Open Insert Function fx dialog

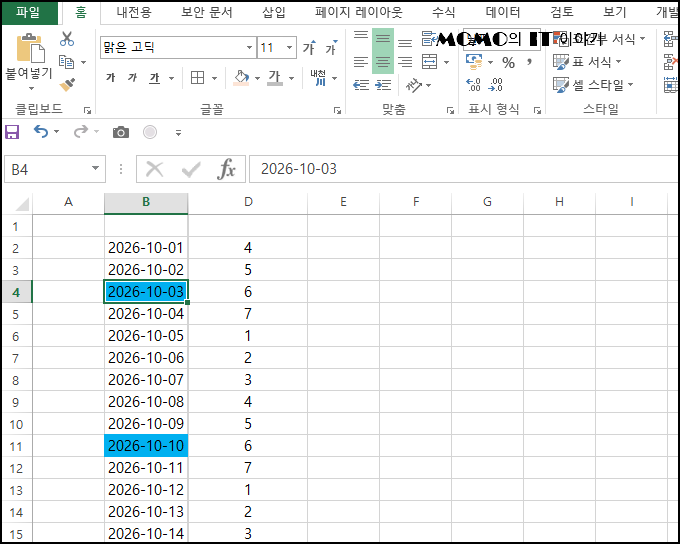point(226,169)
